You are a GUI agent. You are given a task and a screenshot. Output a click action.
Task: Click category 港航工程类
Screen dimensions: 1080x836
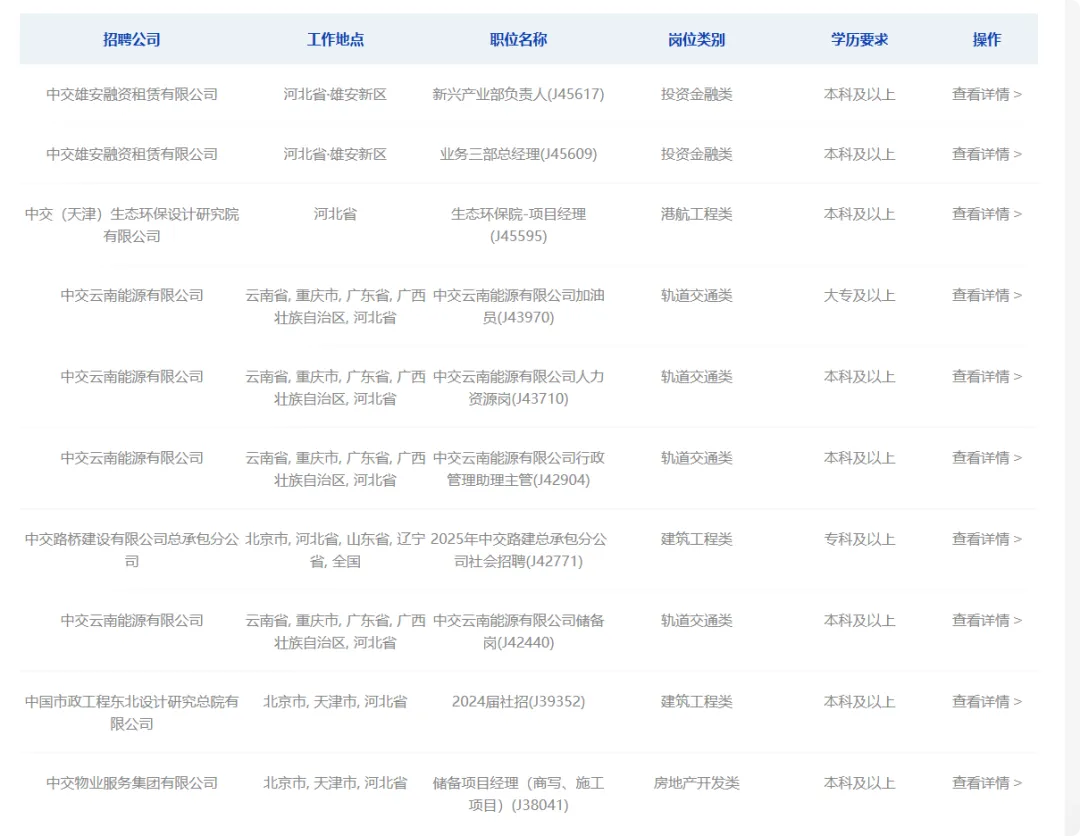tap(696, 214)
